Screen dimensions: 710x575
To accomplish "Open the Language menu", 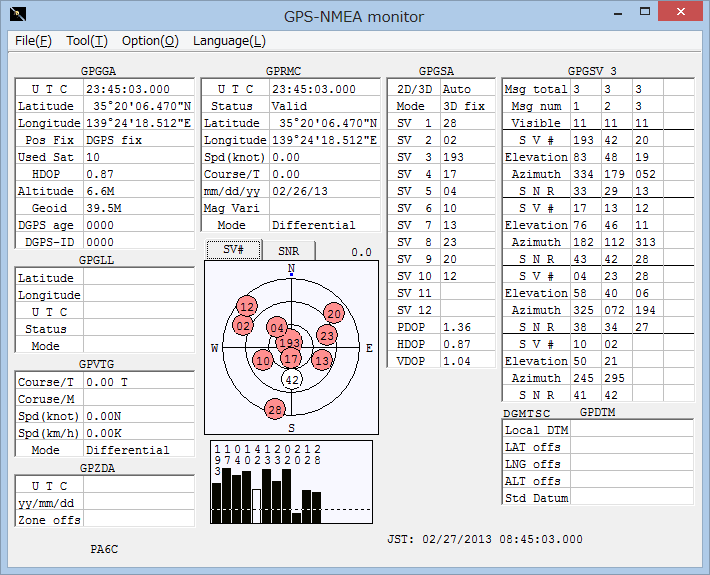I will [229, 41].
